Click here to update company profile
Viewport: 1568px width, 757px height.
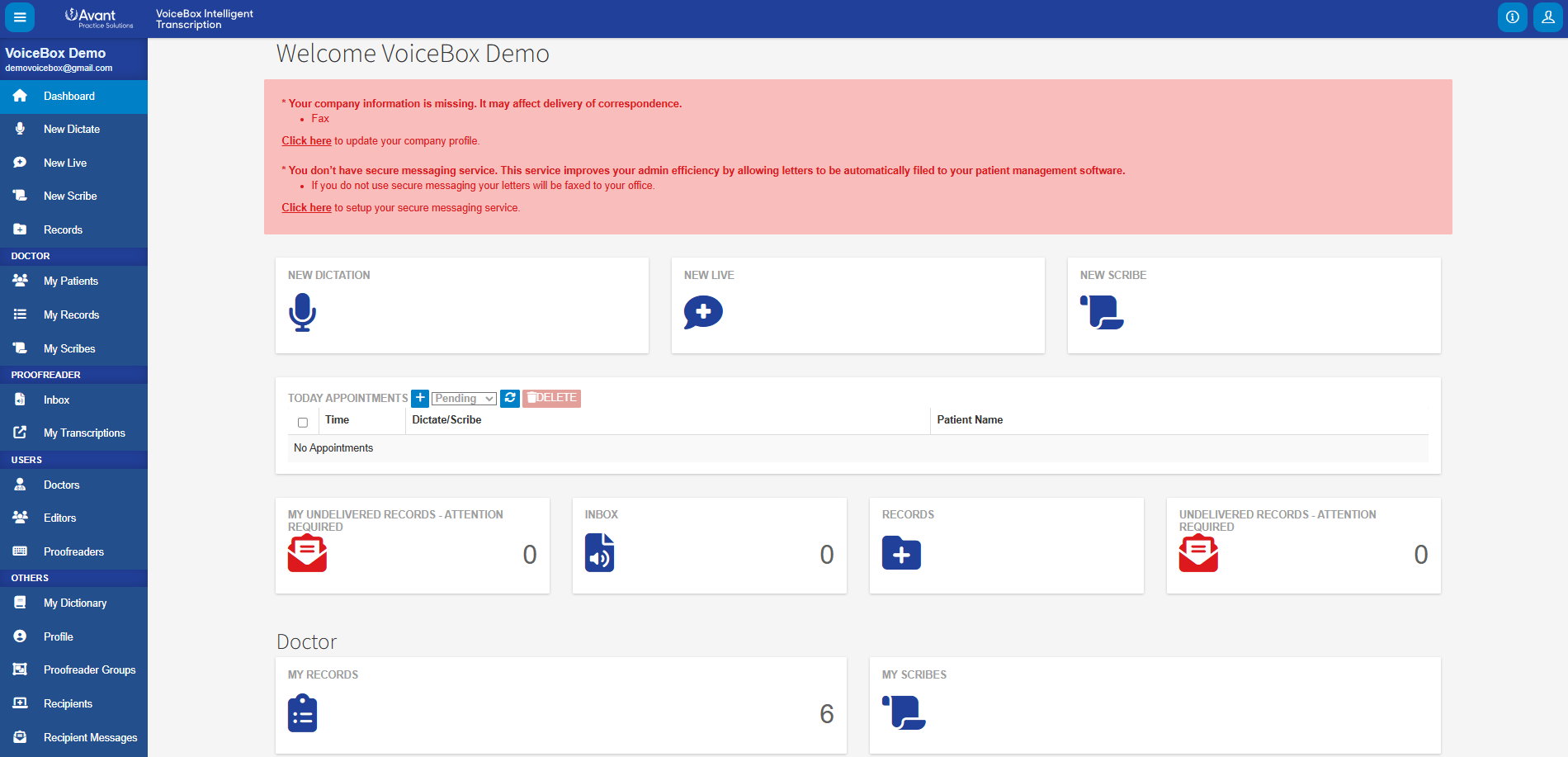coord(306,140)
